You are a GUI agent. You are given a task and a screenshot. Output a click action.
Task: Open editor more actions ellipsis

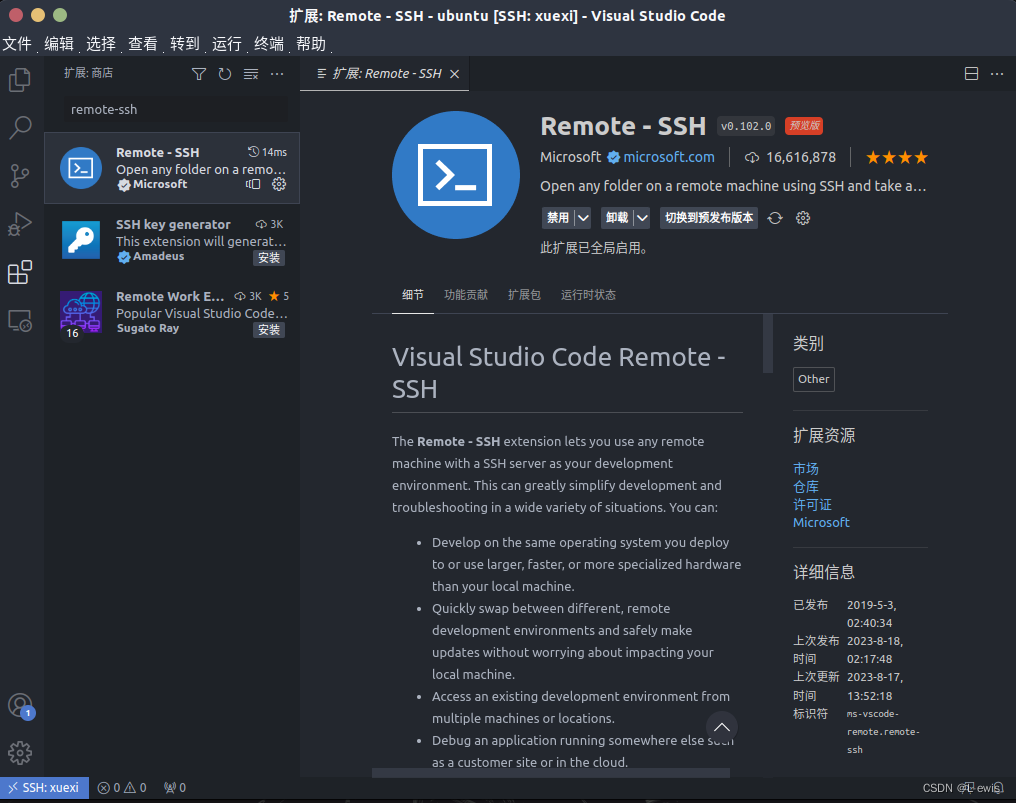pos(997,74)
